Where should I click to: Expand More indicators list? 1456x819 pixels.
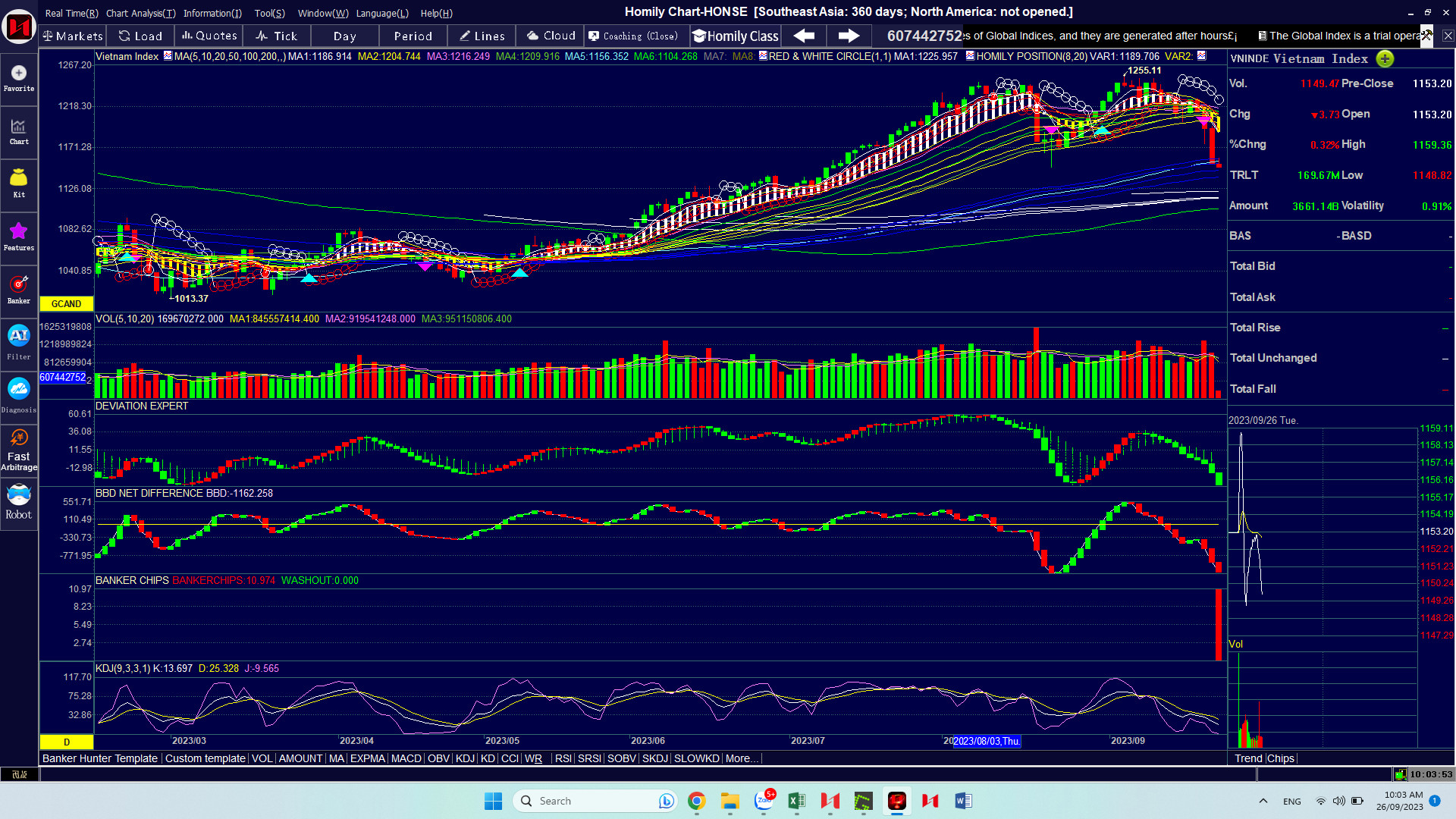point(741,758)
